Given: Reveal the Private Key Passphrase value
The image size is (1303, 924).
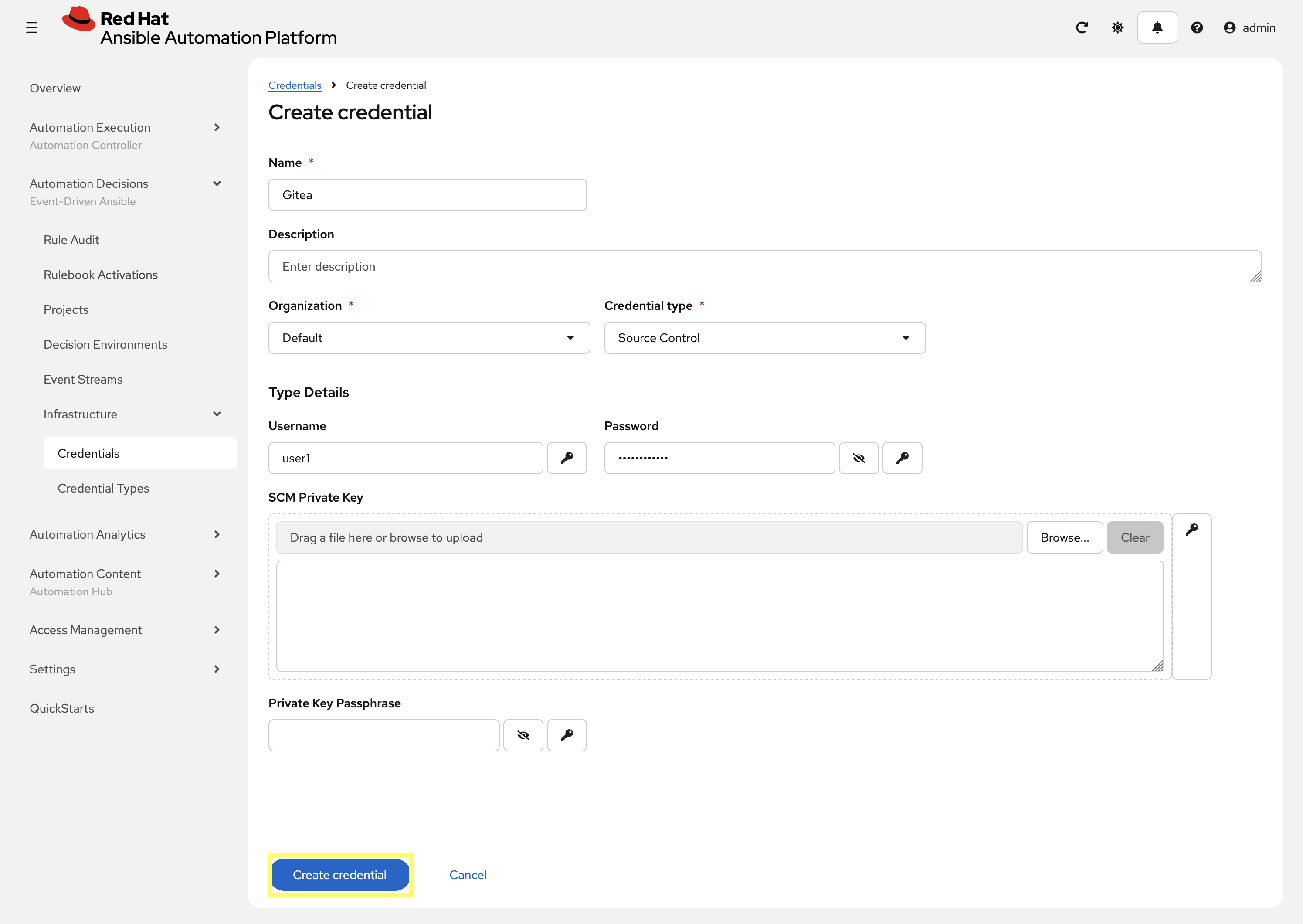Looking at the screenshot, I should coord(523,735).
